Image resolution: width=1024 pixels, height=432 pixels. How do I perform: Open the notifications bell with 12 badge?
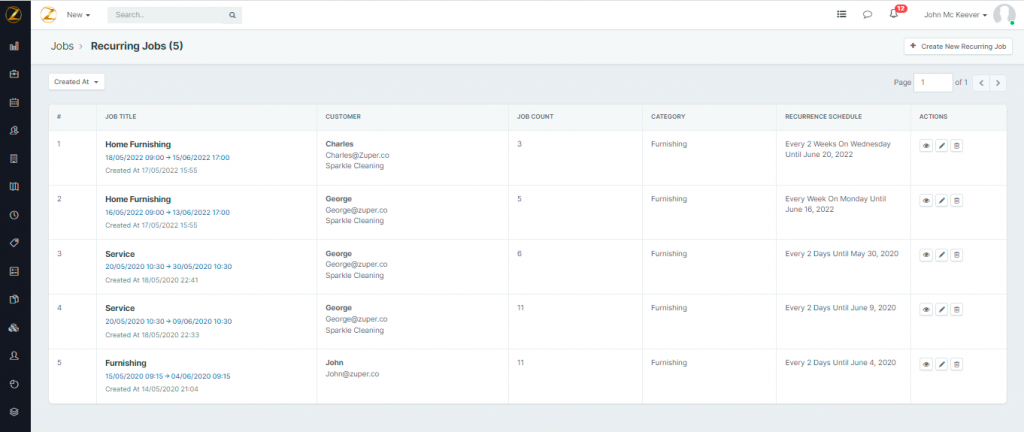(x=895, y=12)
